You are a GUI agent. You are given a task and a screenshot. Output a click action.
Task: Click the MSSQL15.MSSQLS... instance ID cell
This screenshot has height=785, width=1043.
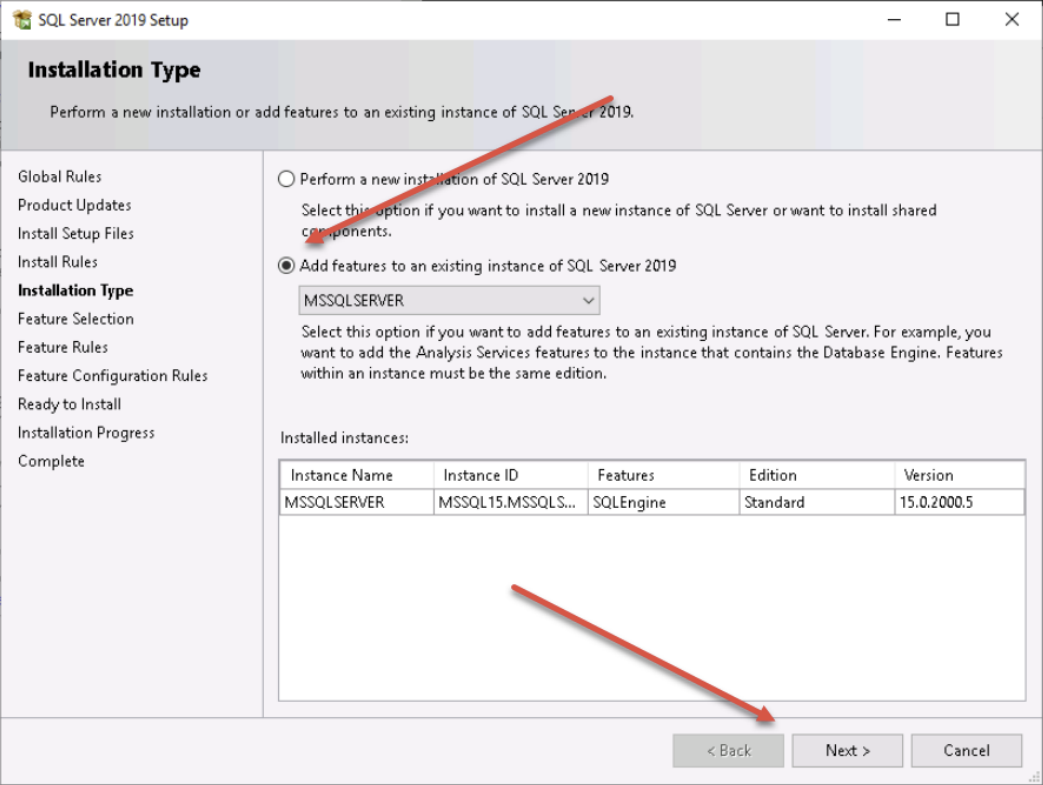(x=511, y=502)
